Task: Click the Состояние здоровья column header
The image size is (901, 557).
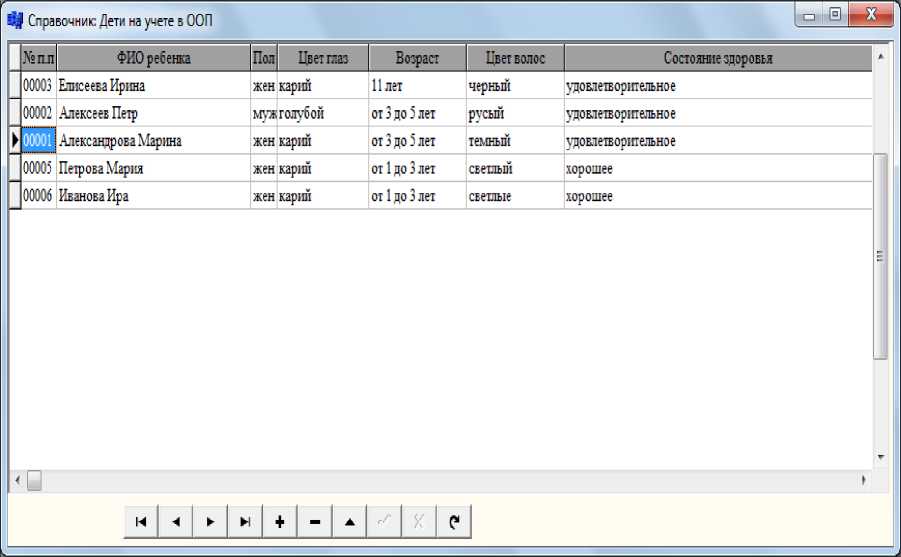Action: 718,57
